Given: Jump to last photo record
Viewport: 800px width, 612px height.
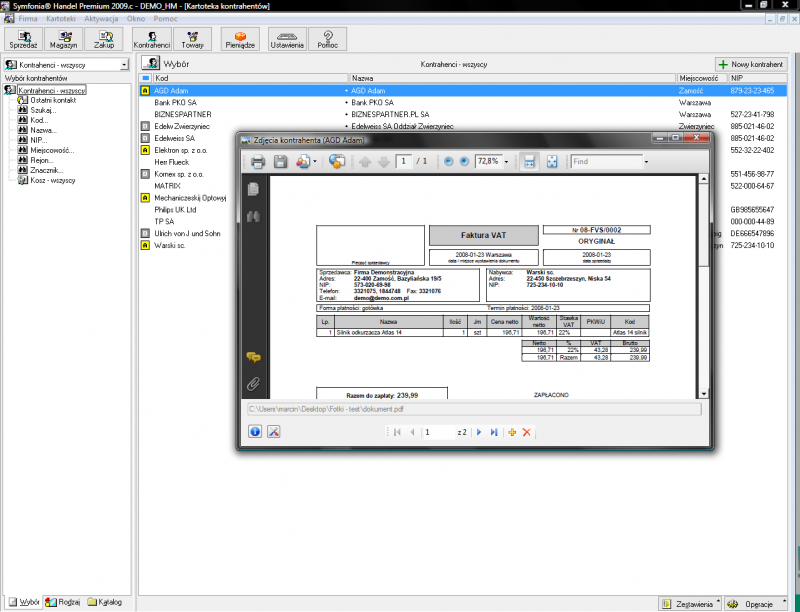Looking at the screenshot, I should tap(494, 432).
